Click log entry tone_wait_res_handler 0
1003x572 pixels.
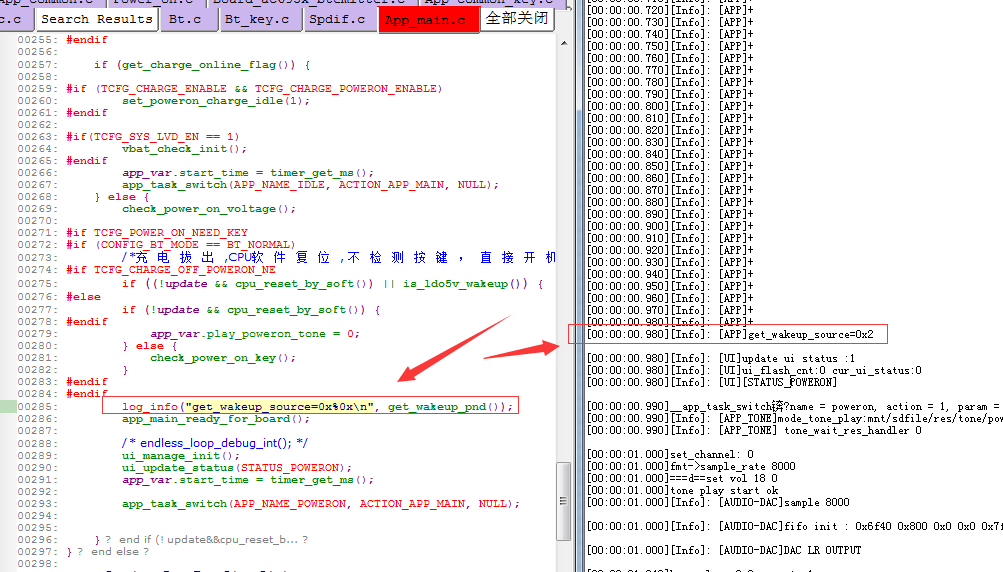[x=754, y=431]
